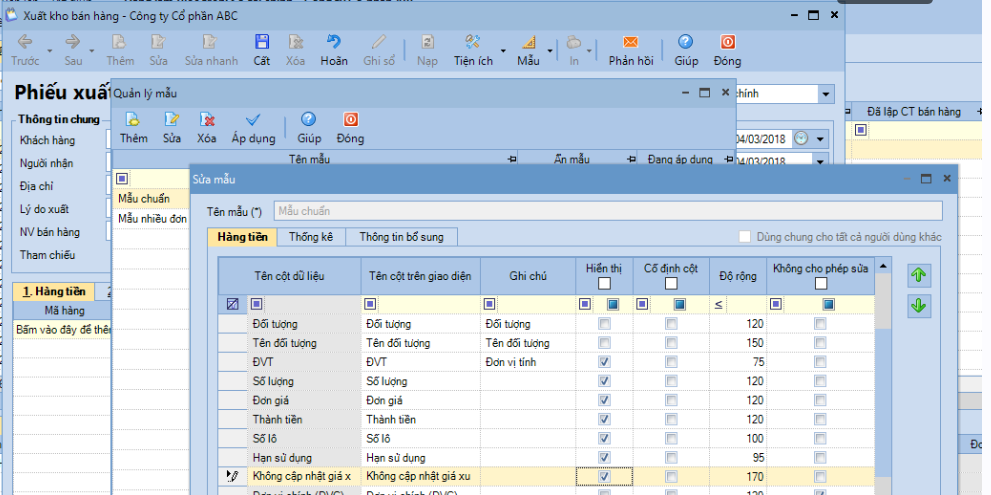The height and width of the screenshot is (495, 991).
Task: Add a template with Thêm in Quản lý mẫu
Action: [x=133, y=119]
